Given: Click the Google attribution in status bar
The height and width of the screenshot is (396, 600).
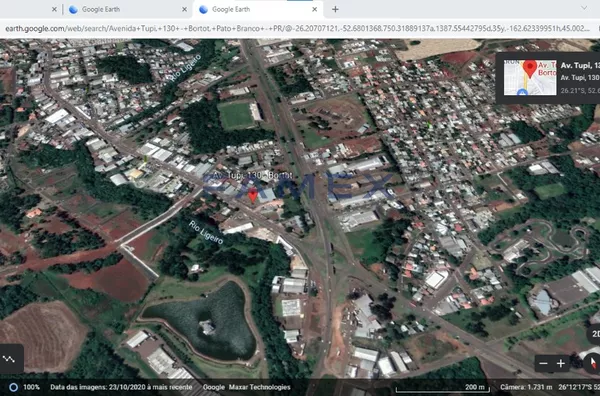Looking at the screenshot, I should coord(214,387).
